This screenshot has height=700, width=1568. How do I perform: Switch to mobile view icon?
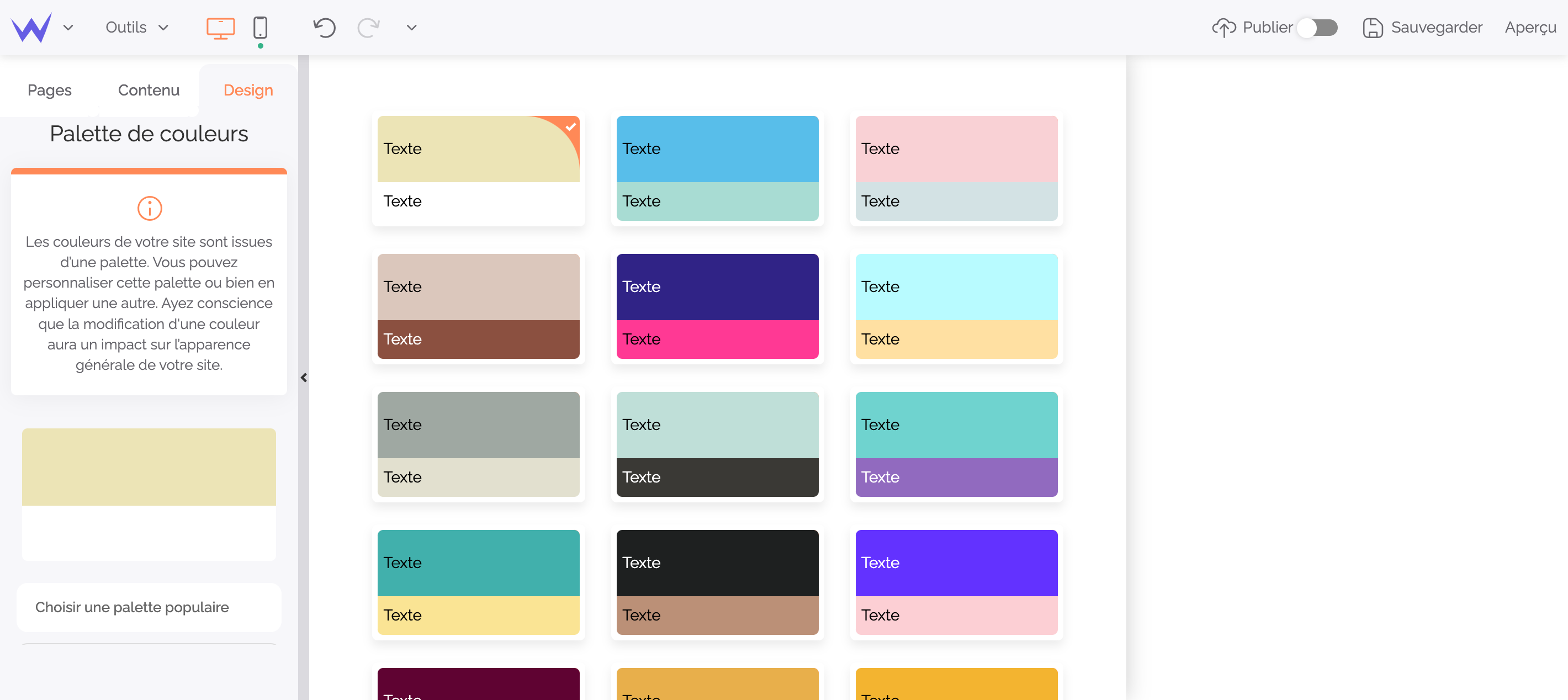tap(260, 28)
